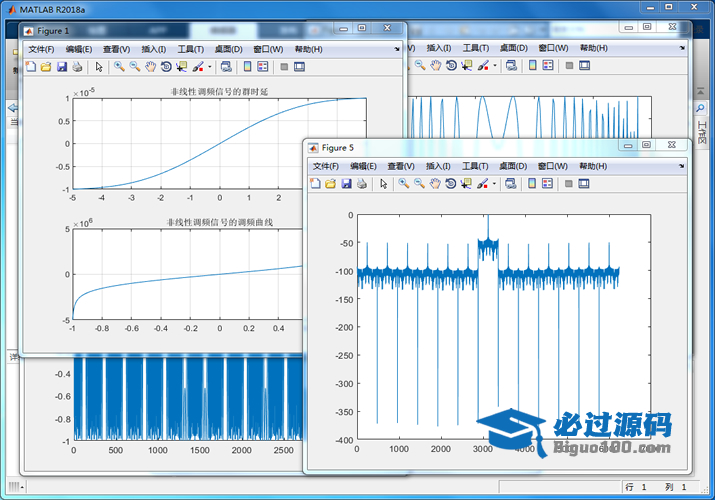
Task: Print the figure from Figure 5 toolbar
Action: 362,184
